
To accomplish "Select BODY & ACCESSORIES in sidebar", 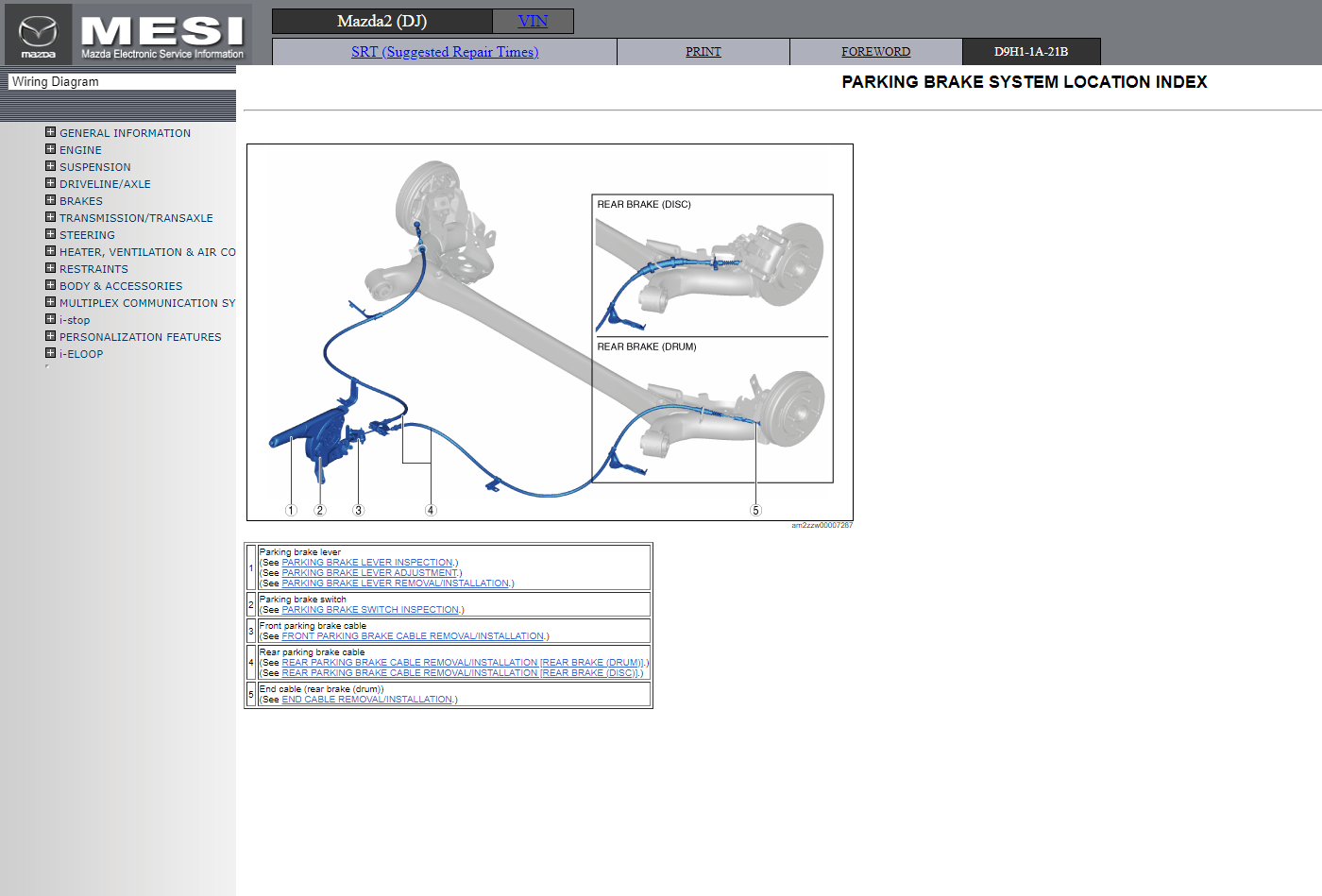I will tap(121, 286).
